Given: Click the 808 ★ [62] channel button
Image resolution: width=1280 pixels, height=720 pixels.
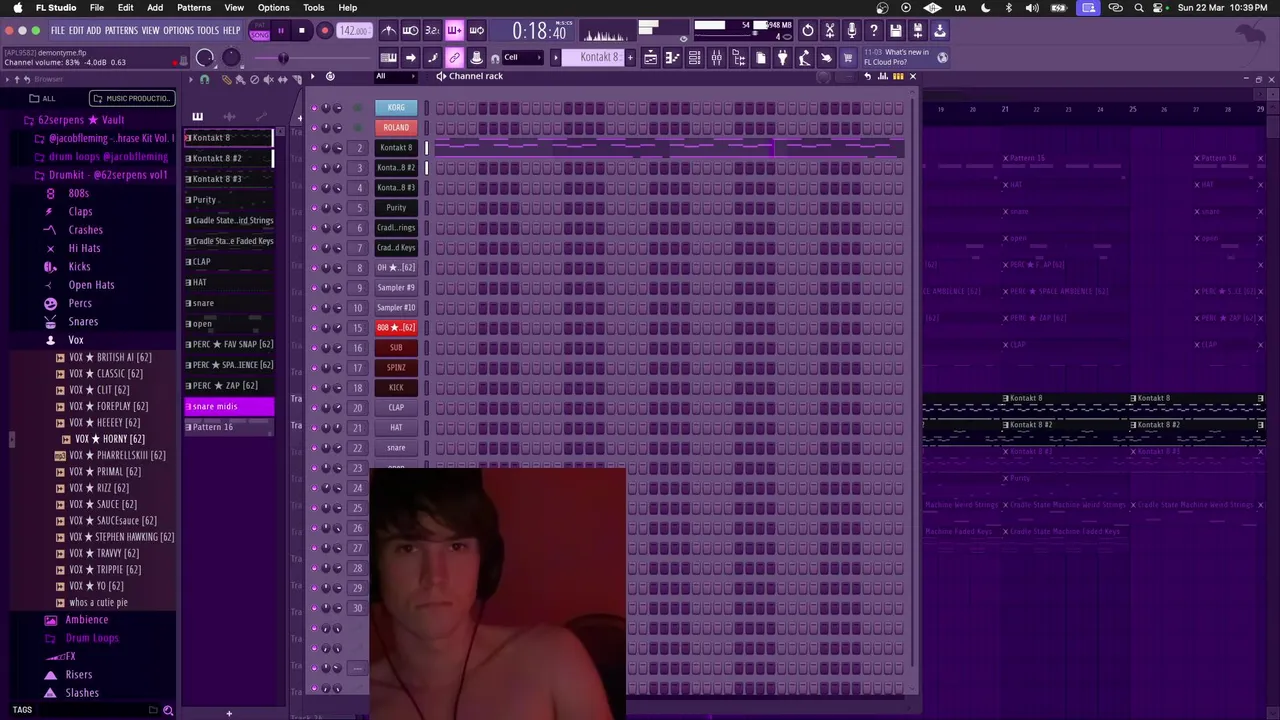Looking at the screenshot, I should click(x=396, y=327).
